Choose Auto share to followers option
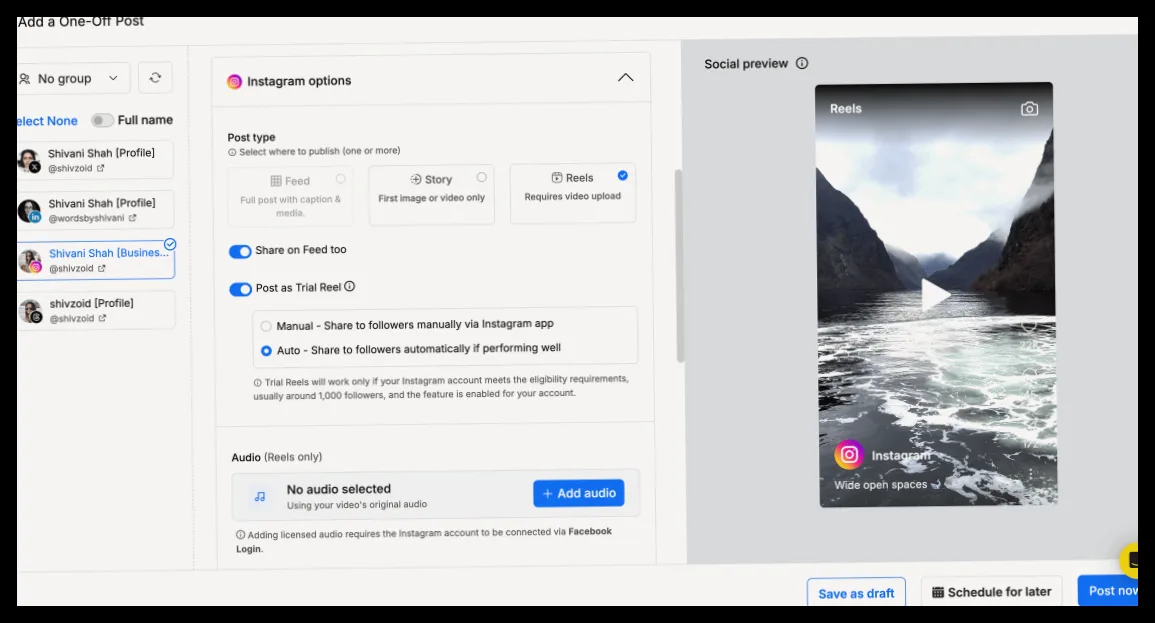The image size is (1155, 623). [266, 351]
